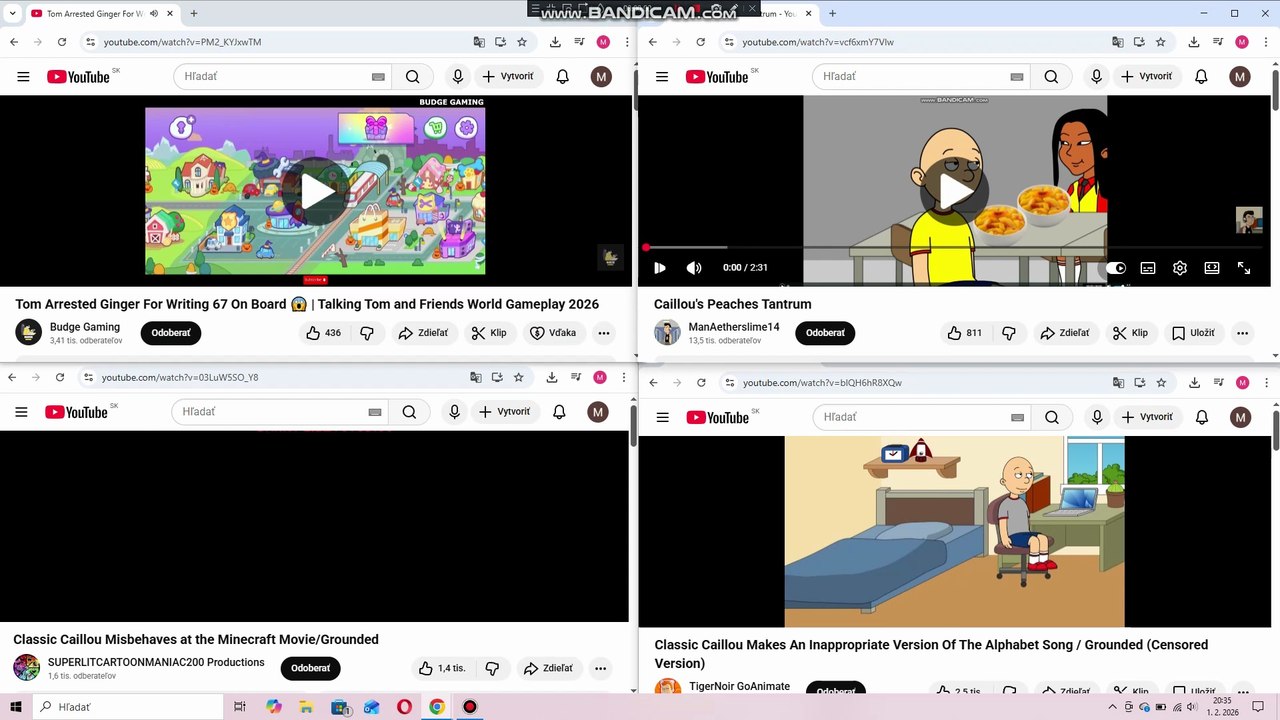Open File Explorer from the taskbar
Viewport: 1280px width, 720px height.
point(306,707)
